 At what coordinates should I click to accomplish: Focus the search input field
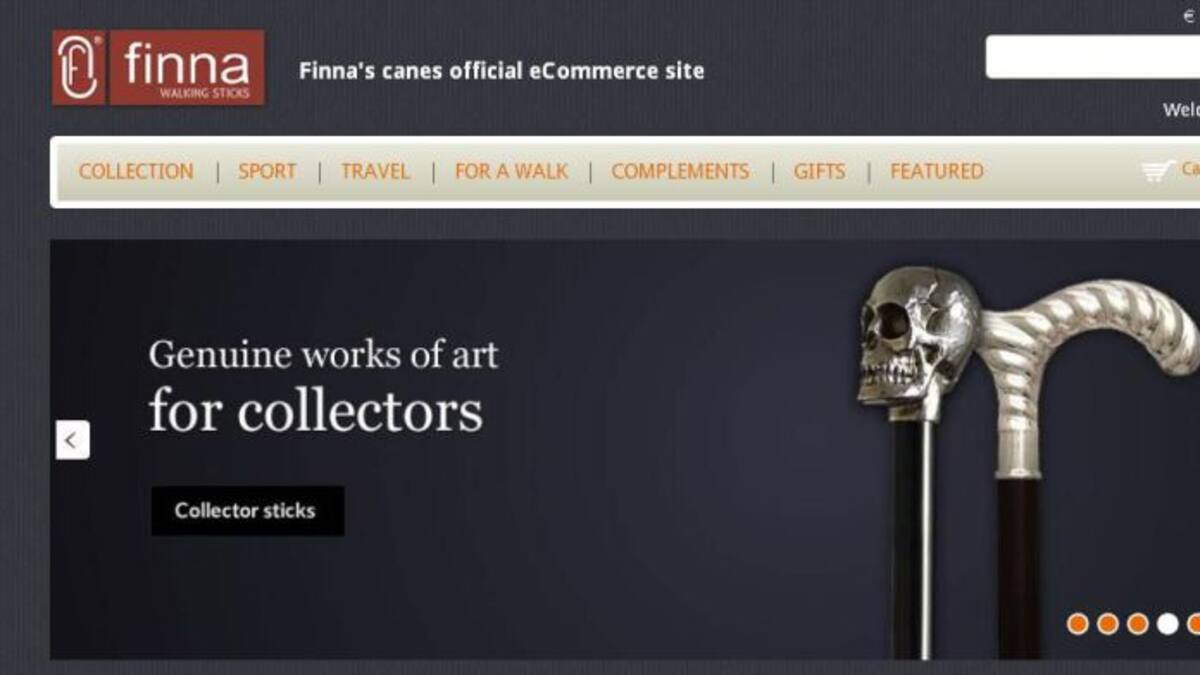[x=1093, y=57]
